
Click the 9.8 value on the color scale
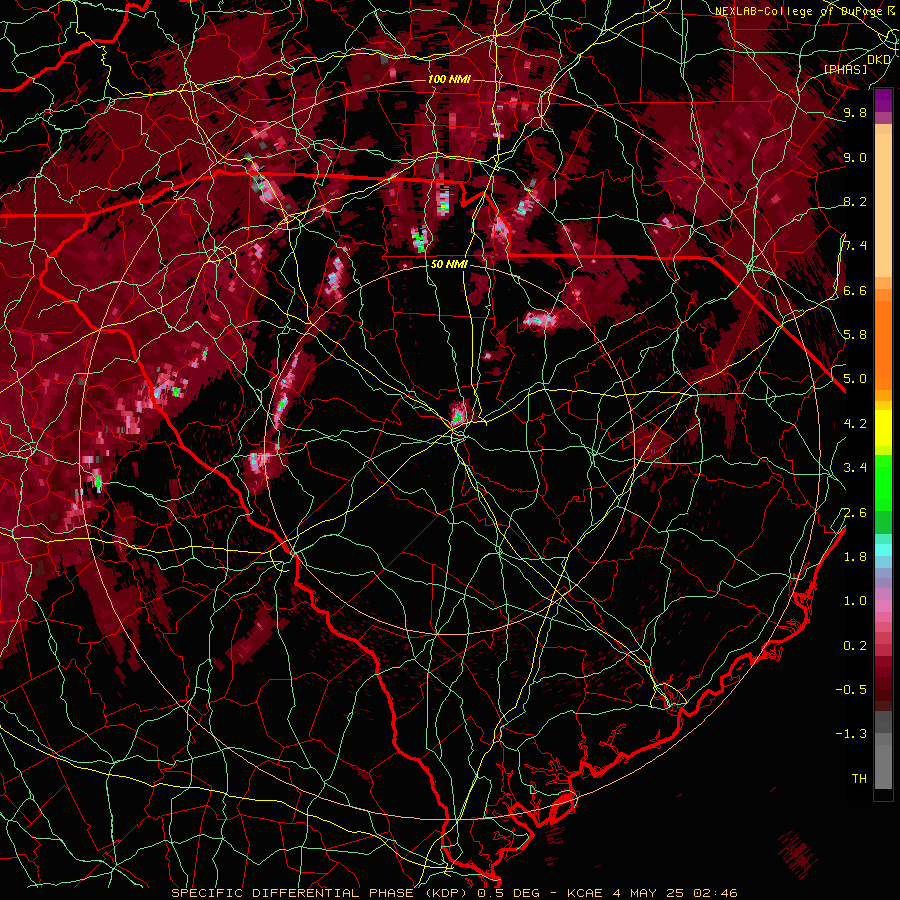(855, 113)
